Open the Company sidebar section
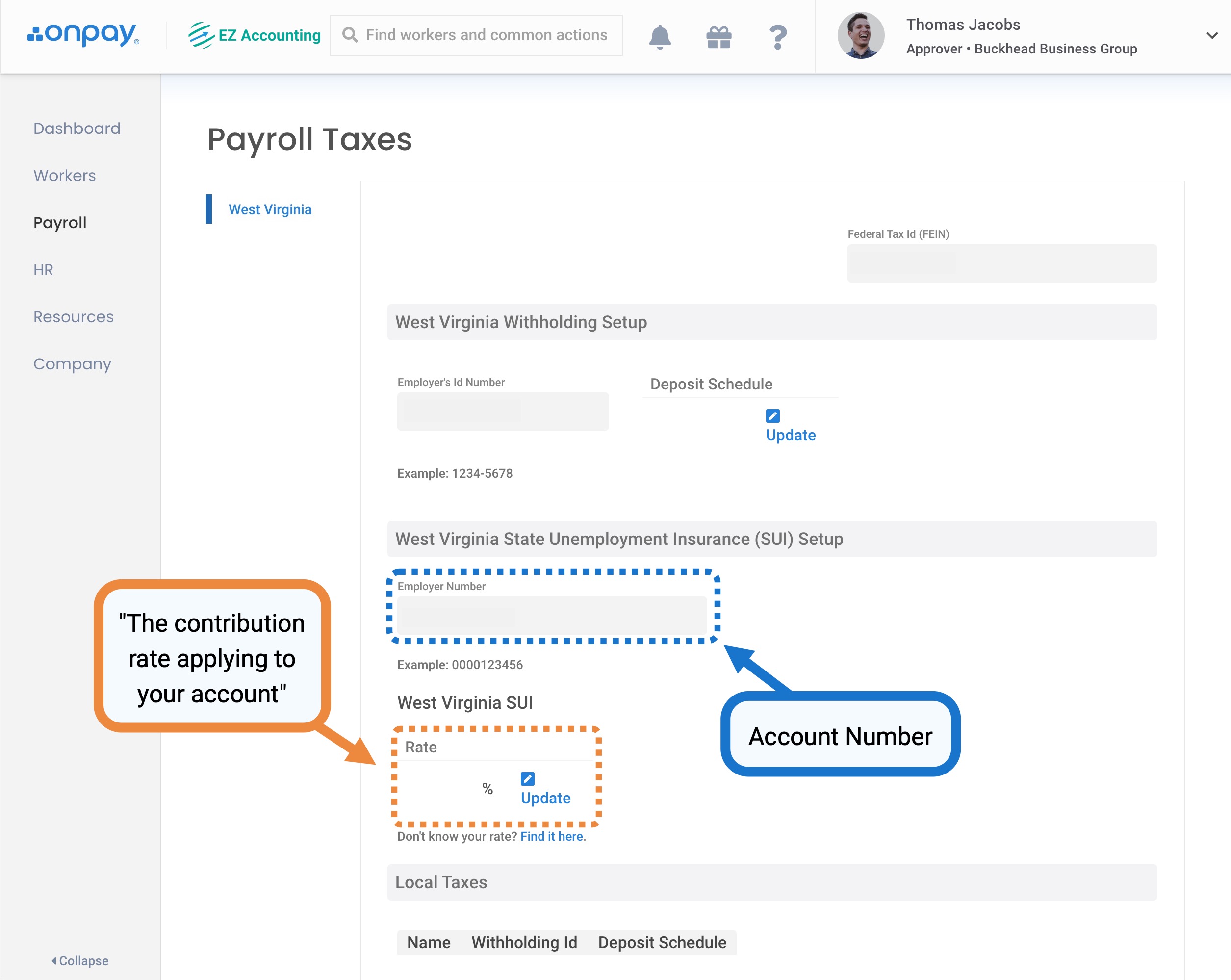Image resolution: width=1231 pixels, height=980 pixels. pos(72,364)
